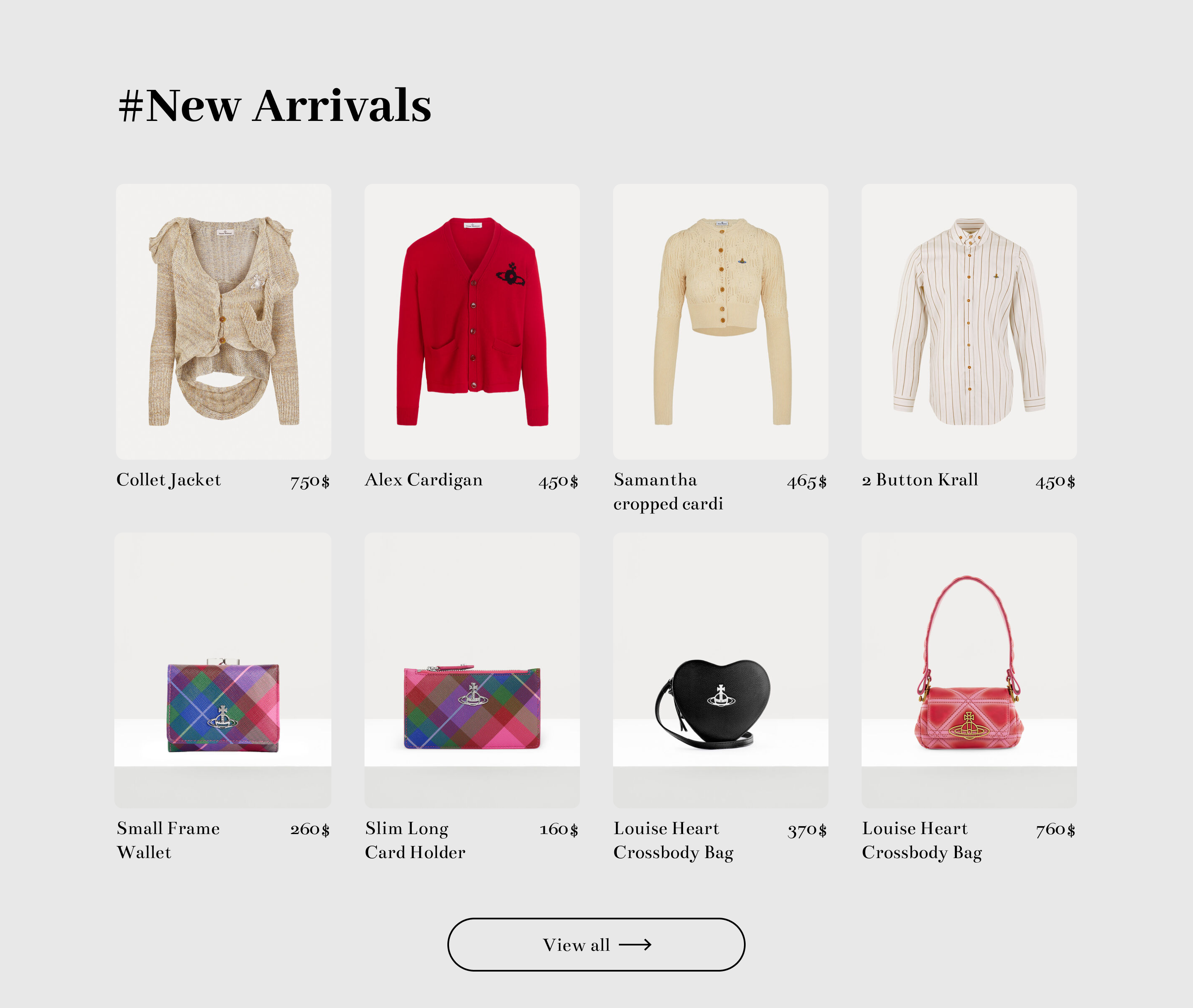Click the View all button
Image resolution: width=1193 pixels, height=1008 pixels.
pos(596,945)
